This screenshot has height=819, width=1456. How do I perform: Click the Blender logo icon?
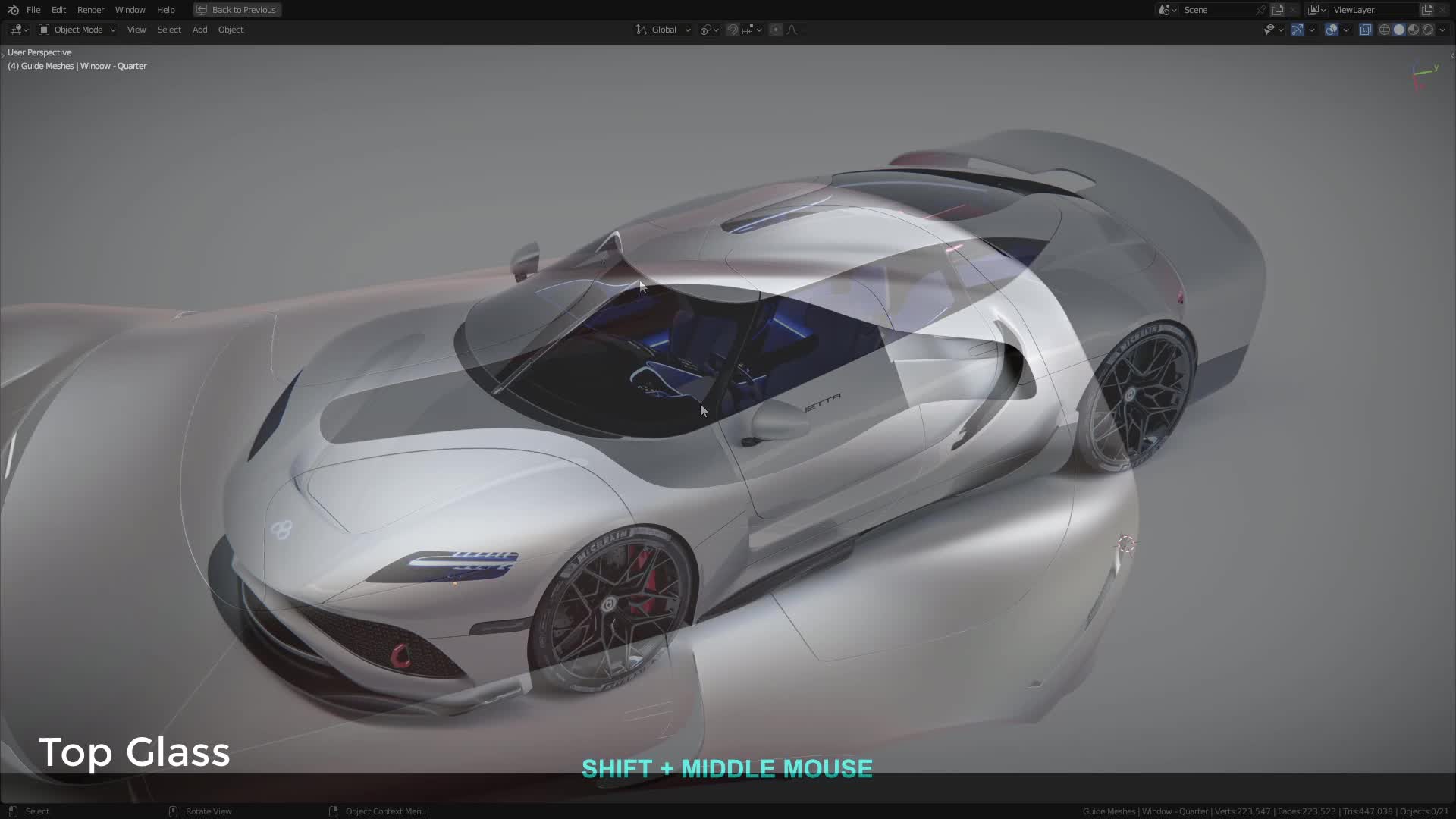pos(13,10)
